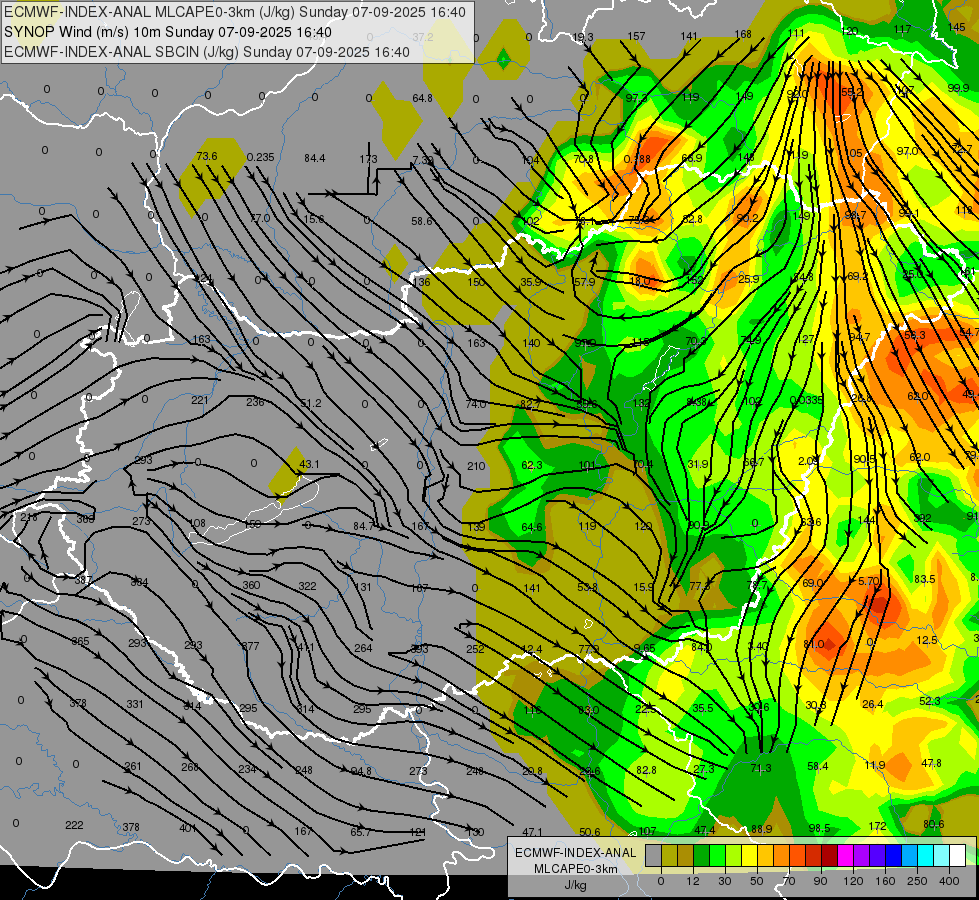Viewport: 979px width, 900px height.
Task: Click the map value 71.3
Action: tap(760, 768)
